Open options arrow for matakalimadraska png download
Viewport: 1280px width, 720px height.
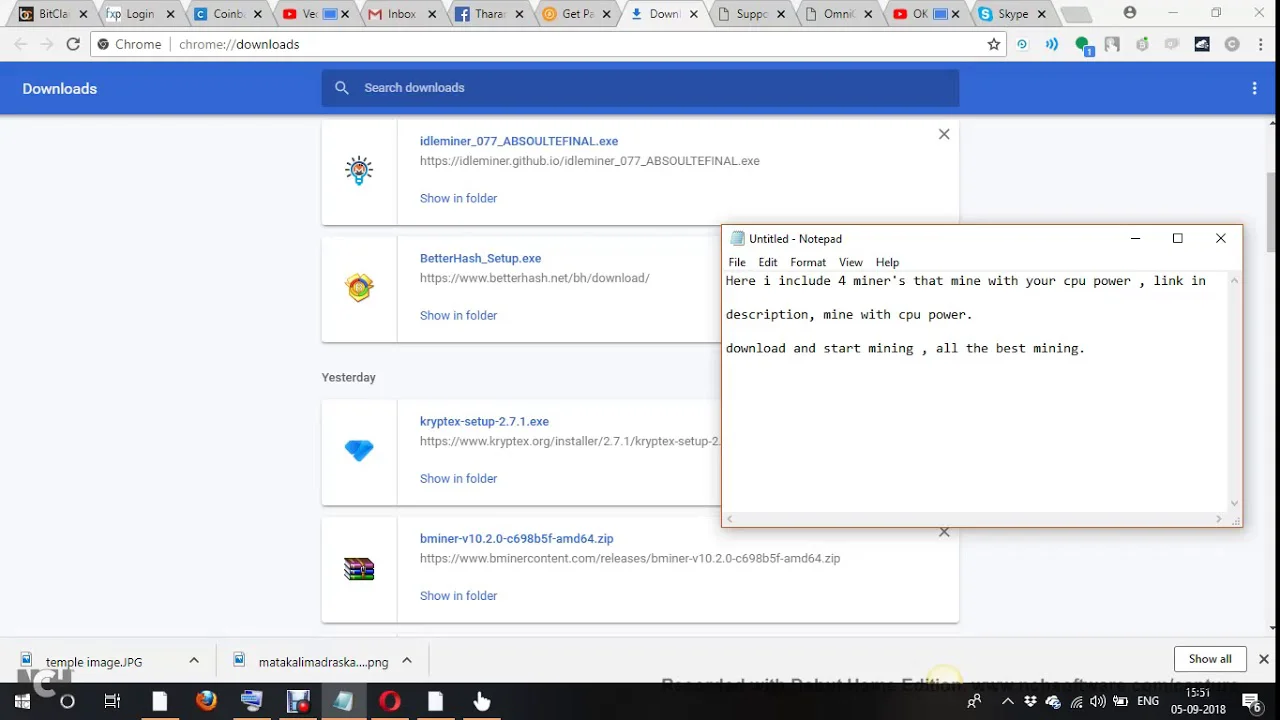(x=407, y=660)
